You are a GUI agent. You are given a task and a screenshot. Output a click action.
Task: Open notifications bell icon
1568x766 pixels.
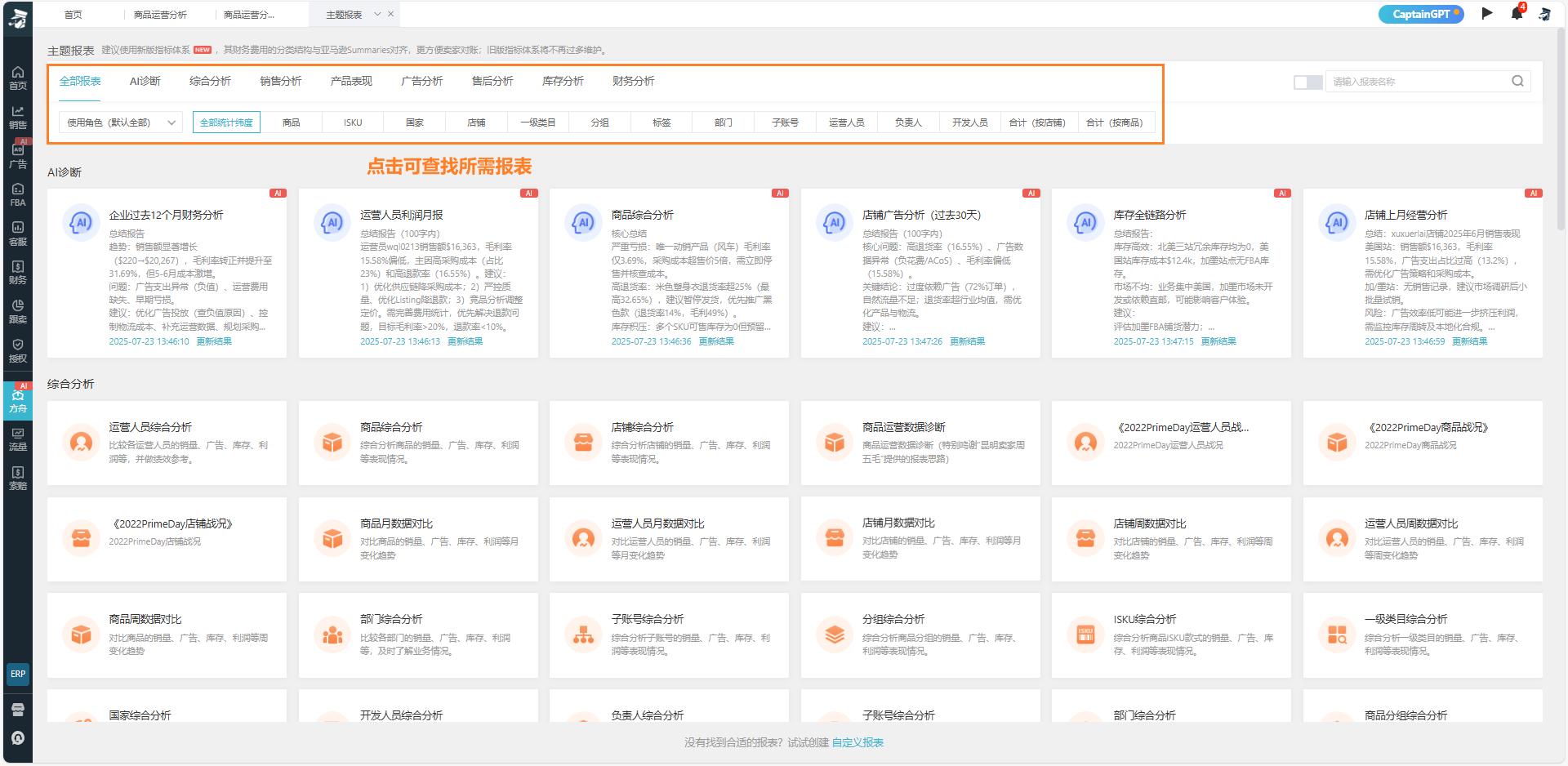tap(1517, 13)
